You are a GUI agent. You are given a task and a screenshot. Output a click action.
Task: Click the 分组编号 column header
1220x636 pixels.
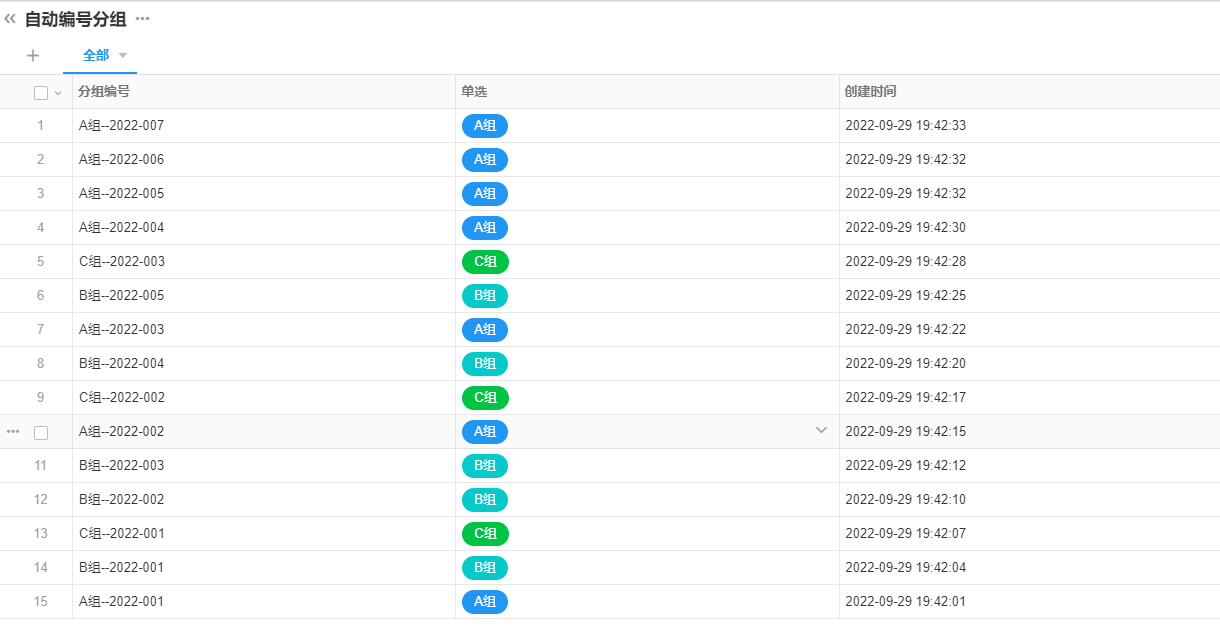[104, 92]
